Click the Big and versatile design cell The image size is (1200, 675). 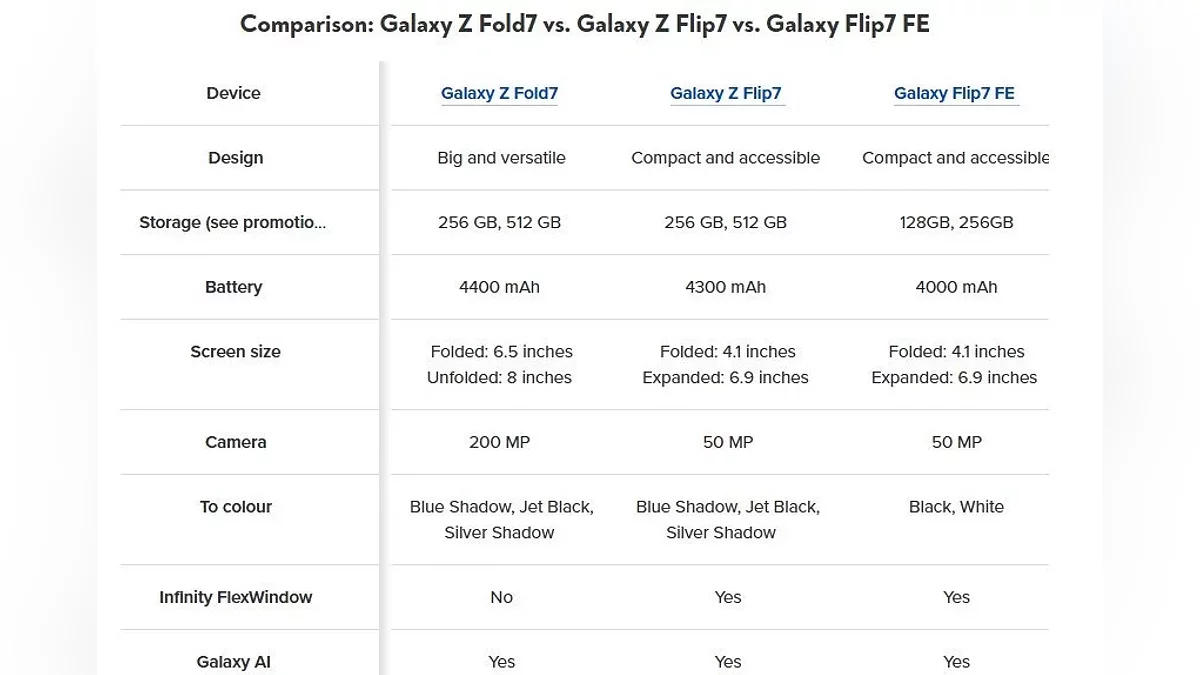coord(501,158)
